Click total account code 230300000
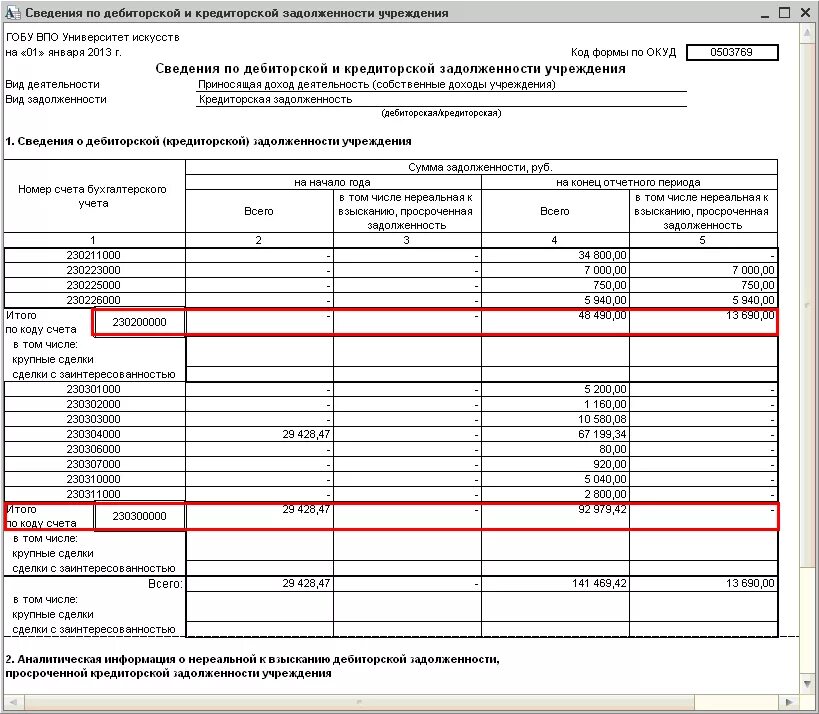 pos(139,516)
